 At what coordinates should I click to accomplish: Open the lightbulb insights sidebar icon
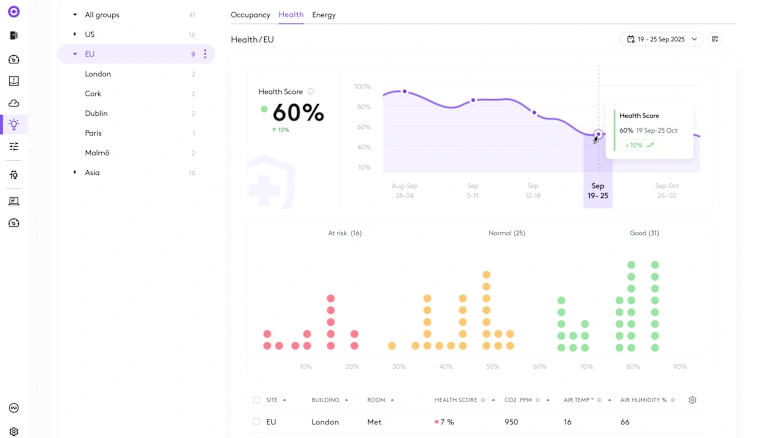pos(14,125)
